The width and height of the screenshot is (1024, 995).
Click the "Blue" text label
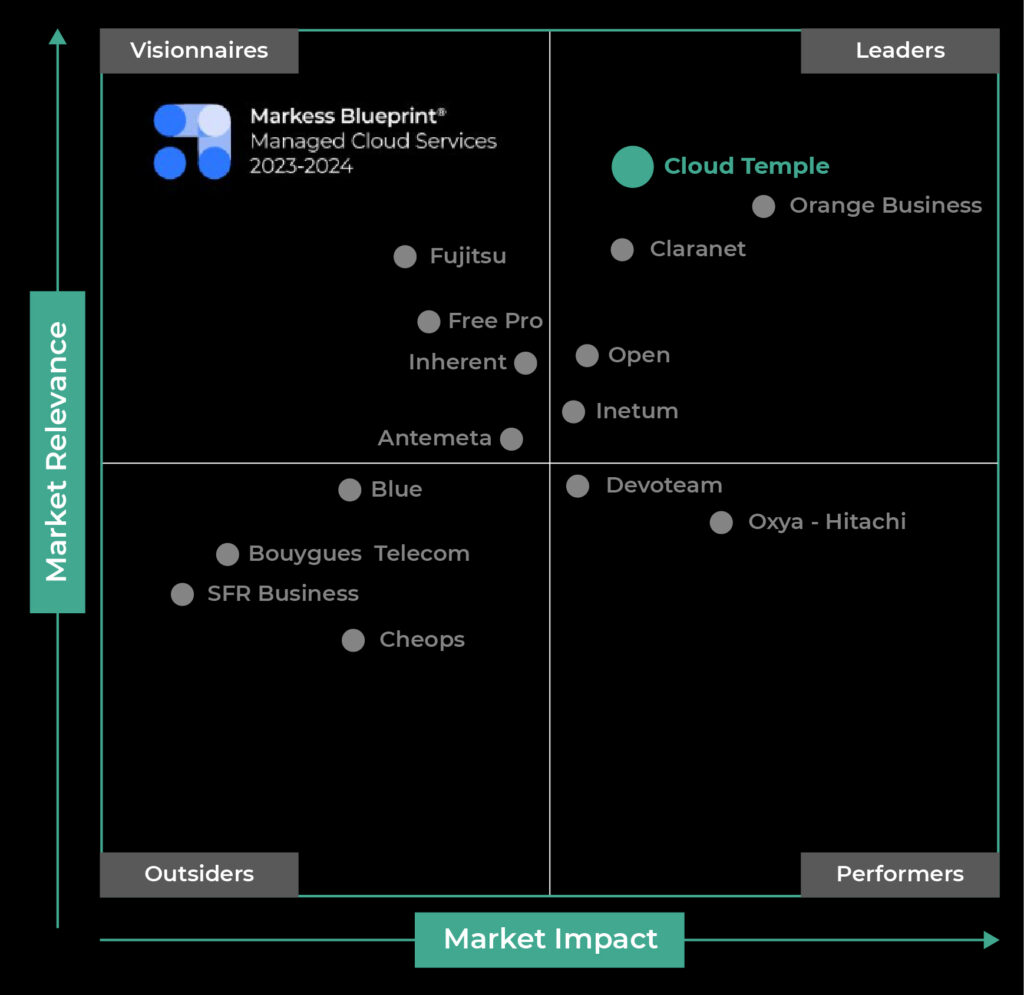point(396,490)
